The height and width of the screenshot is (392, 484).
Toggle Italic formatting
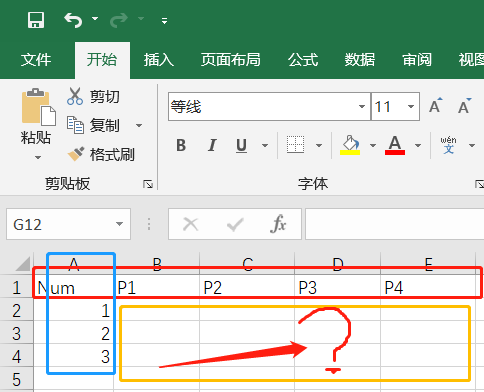pos(212,145)
